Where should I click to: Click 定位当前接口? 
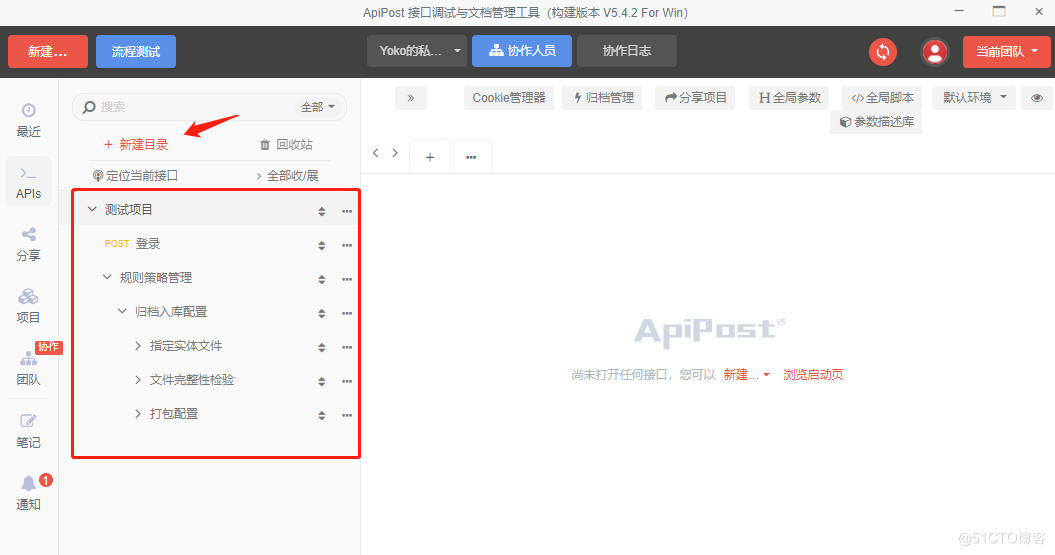135,176
